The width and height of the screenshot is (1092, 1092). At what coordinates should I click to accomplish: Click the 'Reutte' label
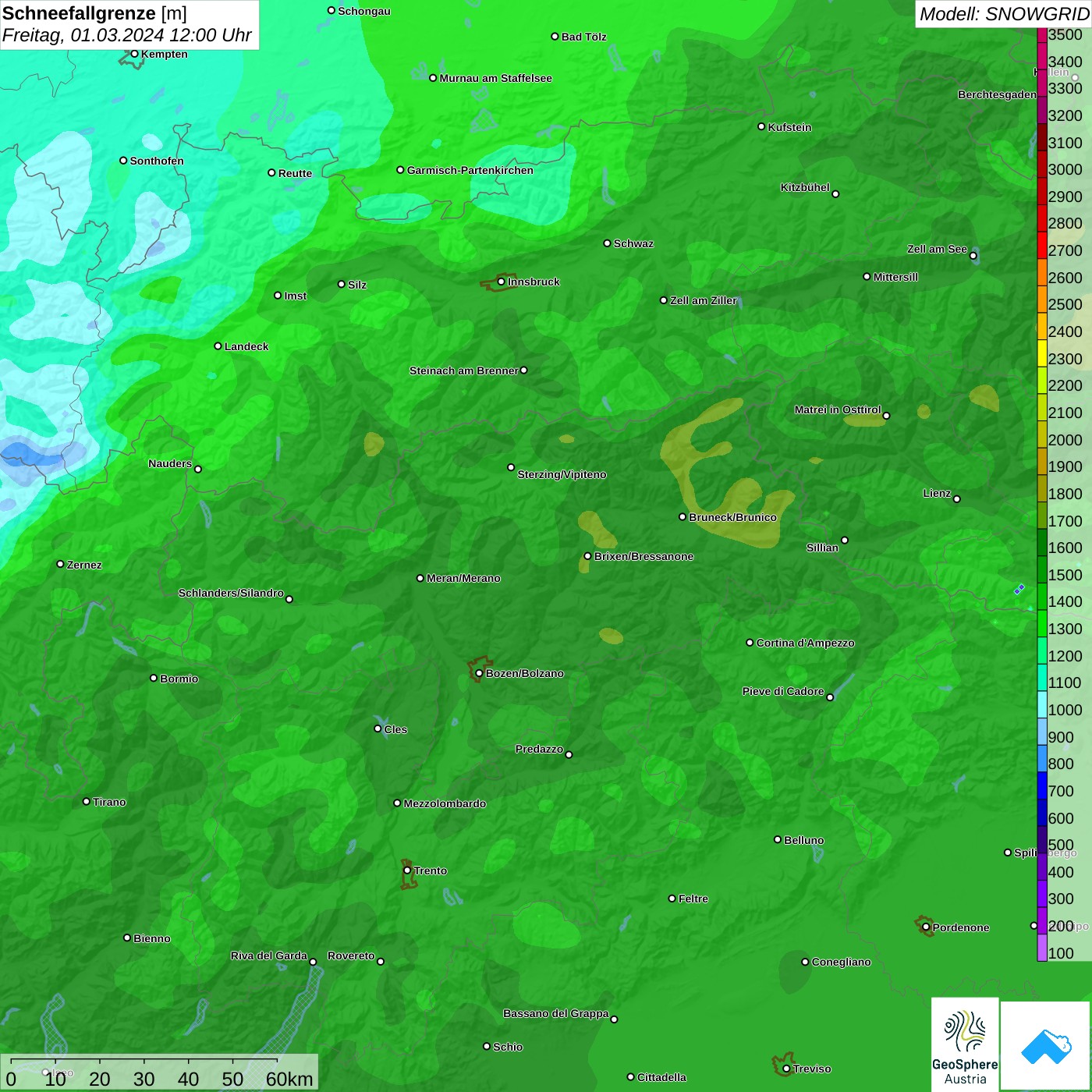[295, 173]
